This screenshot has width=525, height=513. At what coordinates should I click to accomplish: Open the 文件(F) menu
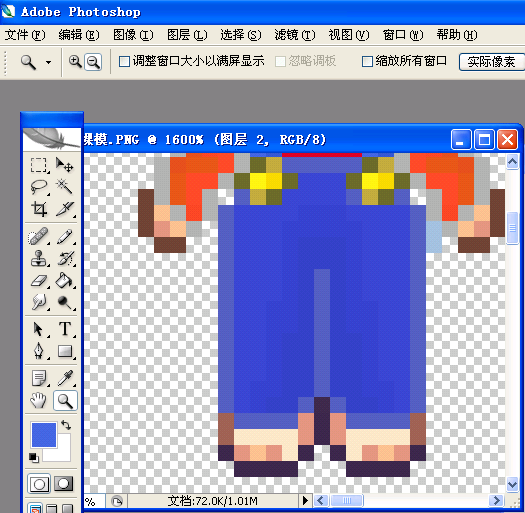click(x=25, y=35)
